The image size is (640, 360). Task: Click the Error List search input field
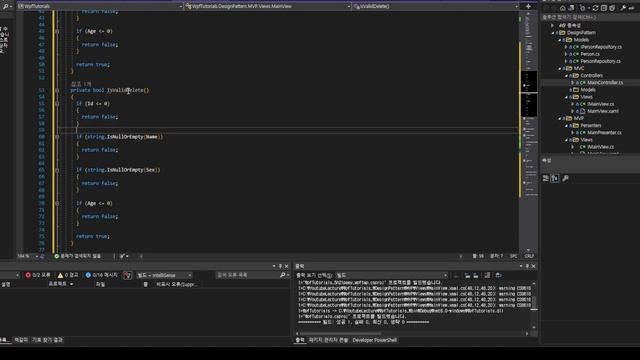tap(247, 276)
